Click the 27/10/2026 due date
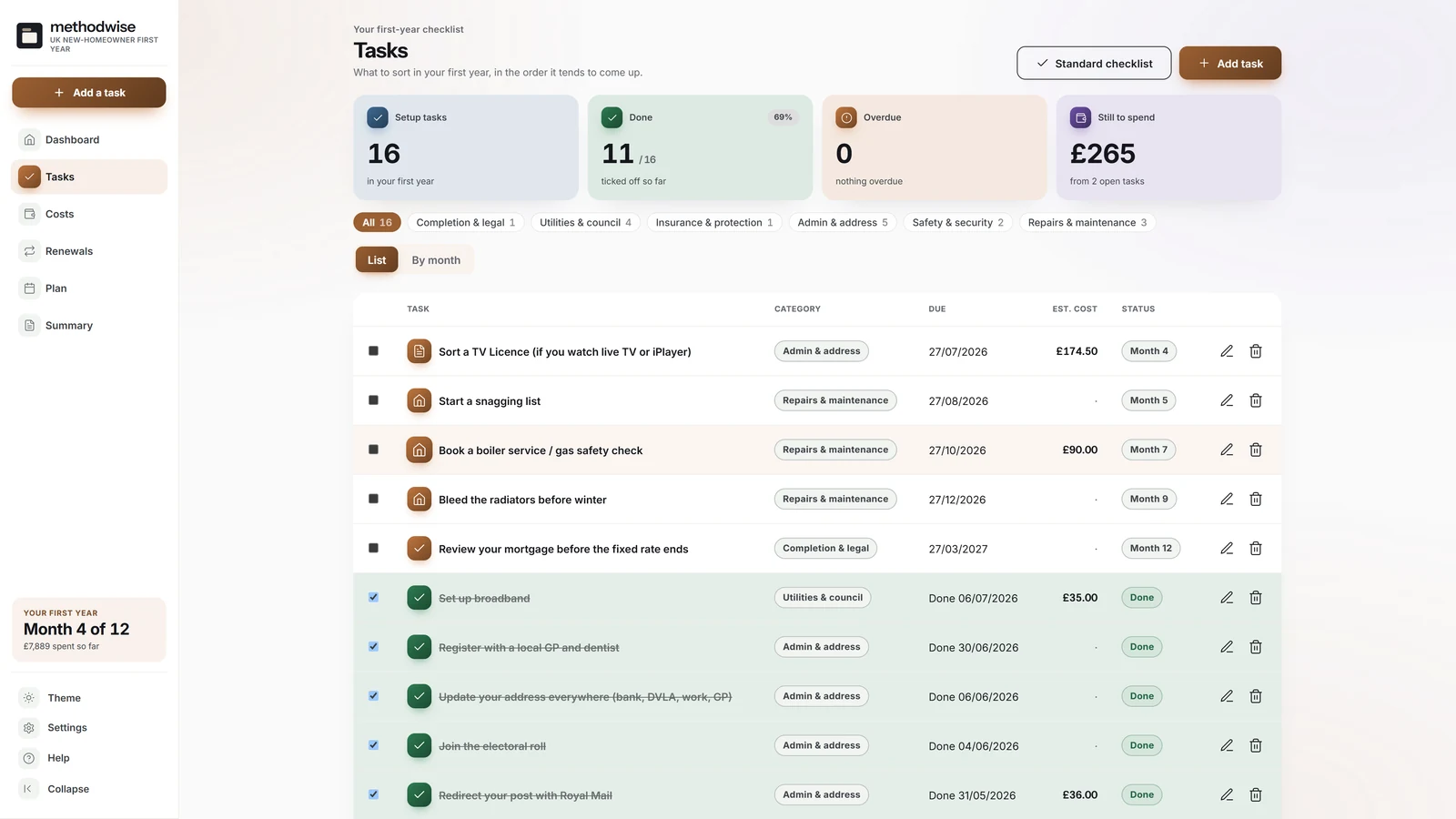Viewport: 1456px width, 819px height. (x=957, y=450)
